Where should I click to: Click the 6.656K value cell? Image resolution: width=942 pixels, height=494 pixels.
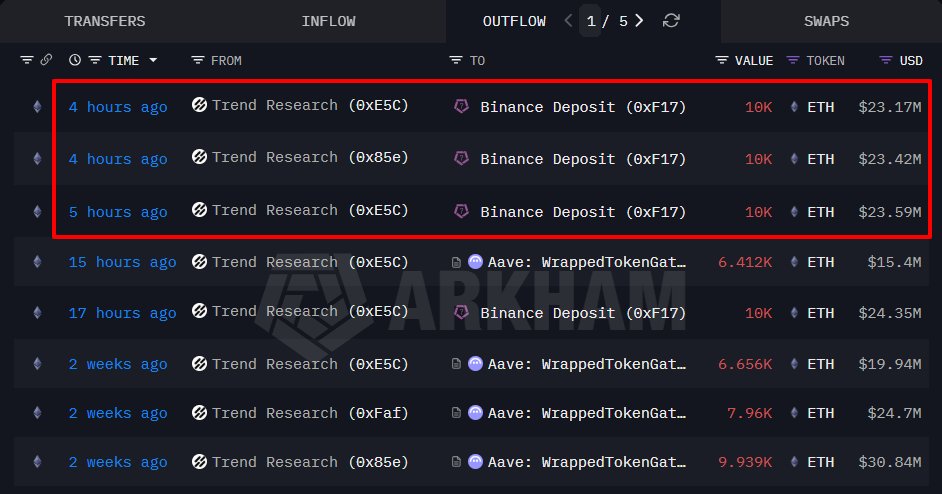[x=745, y=364]
